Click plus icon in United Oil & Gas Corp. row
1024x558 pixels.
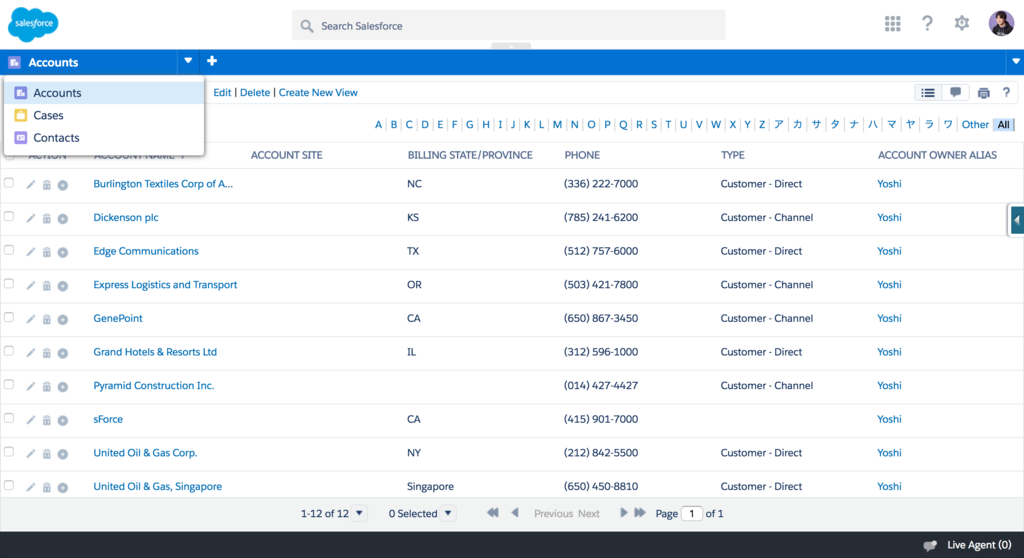click(x=63, y=453)
